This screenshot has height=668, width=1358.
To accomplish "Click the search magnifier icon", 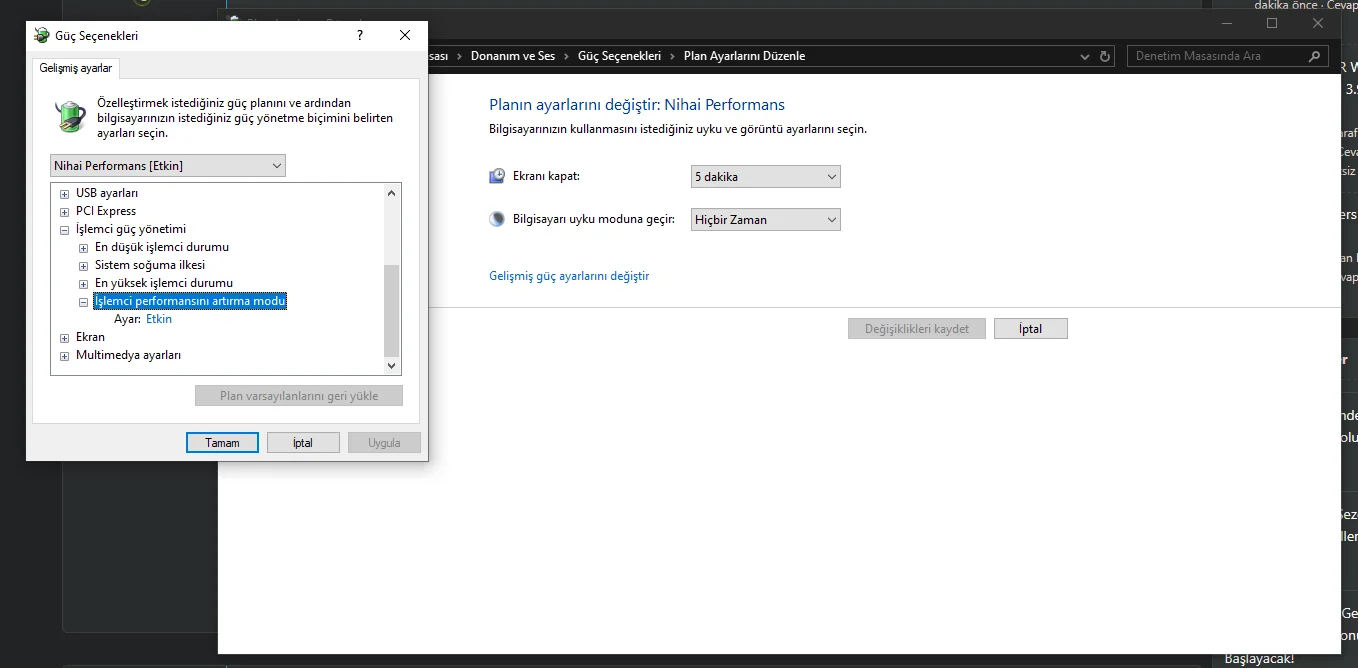I will (1316, 56).
